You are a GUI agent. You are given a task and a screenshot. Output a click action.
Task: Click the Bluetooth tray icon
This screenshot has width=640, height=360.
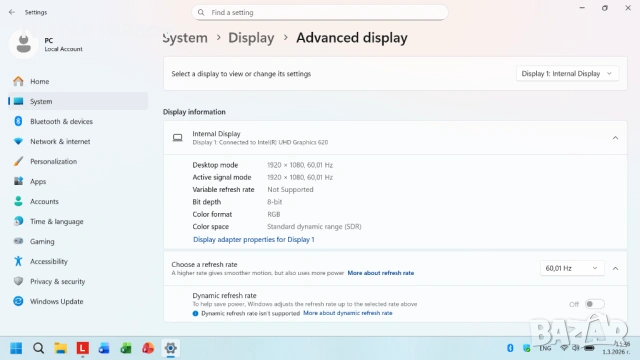click(510, 348)
